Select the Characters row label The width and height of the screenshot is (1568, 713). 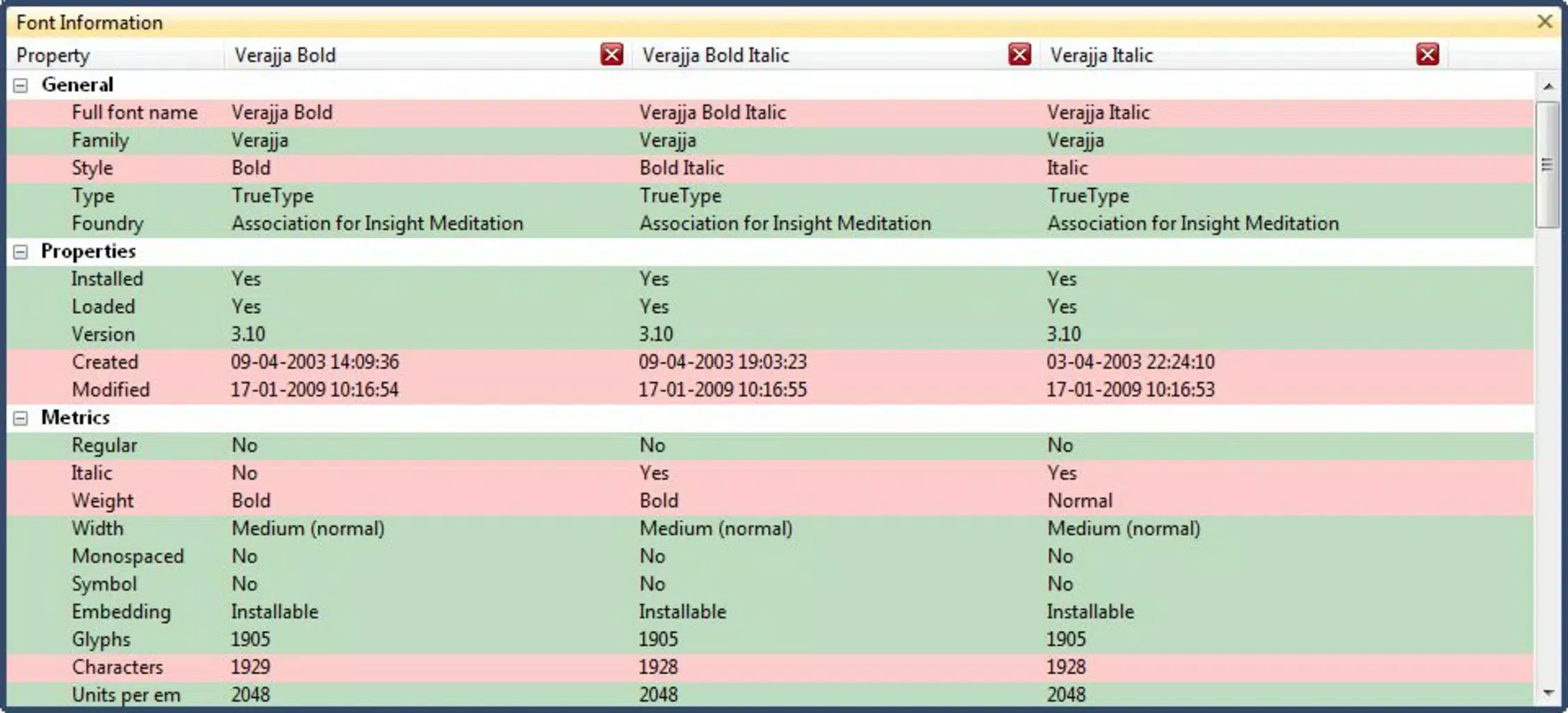[x=118, y=667]
